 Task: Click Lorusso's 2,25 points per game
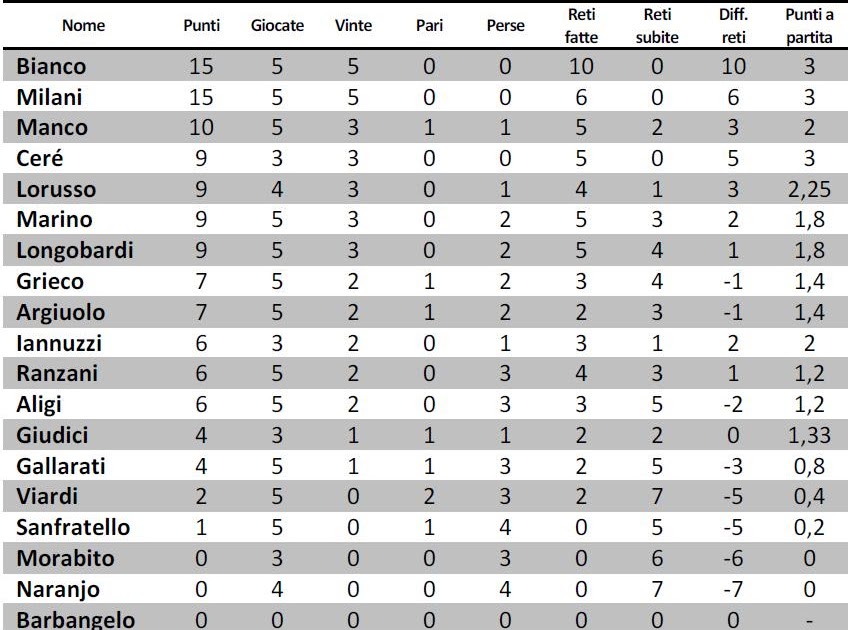[809, 189]
